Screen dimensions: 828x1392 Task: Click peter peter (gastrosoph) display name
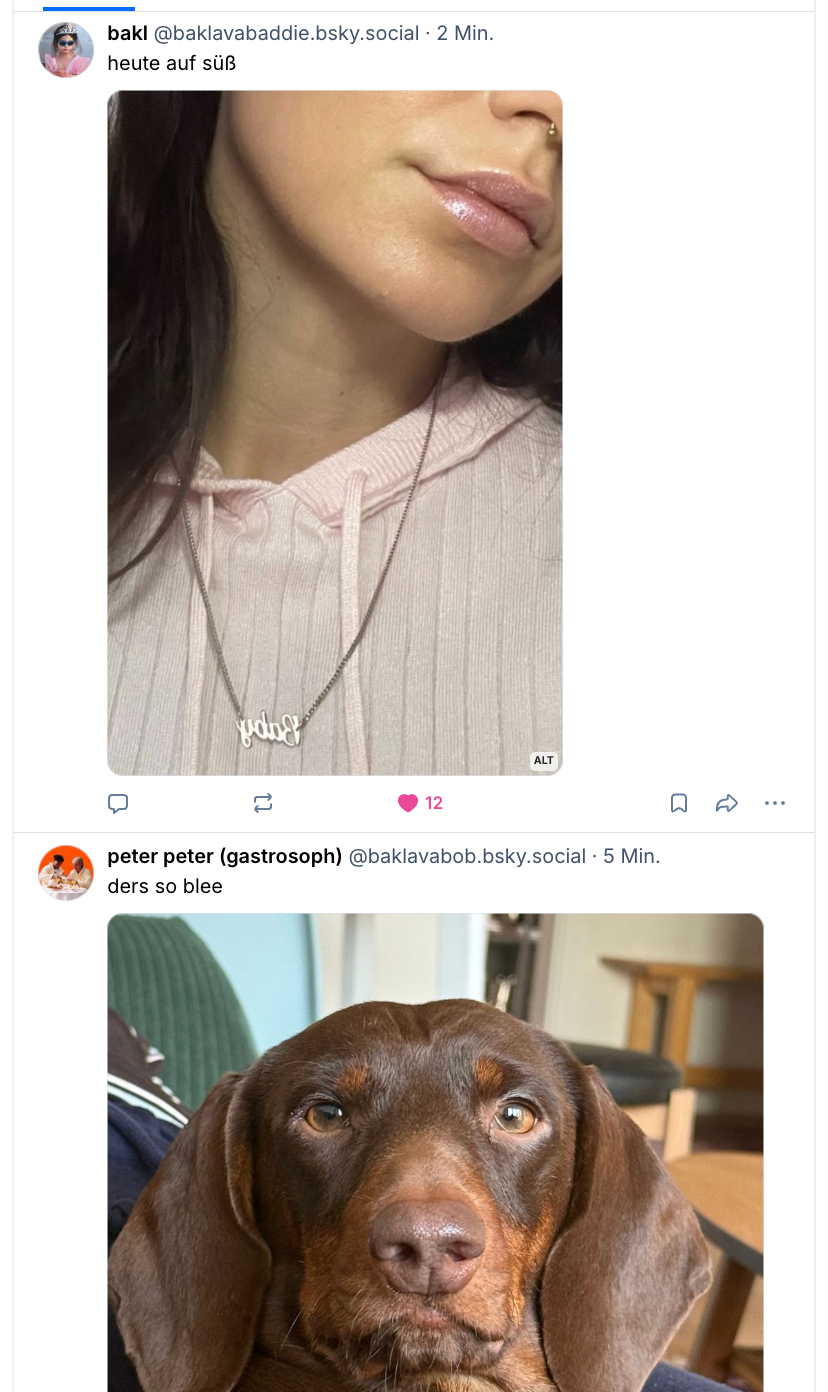coord(224,857)
